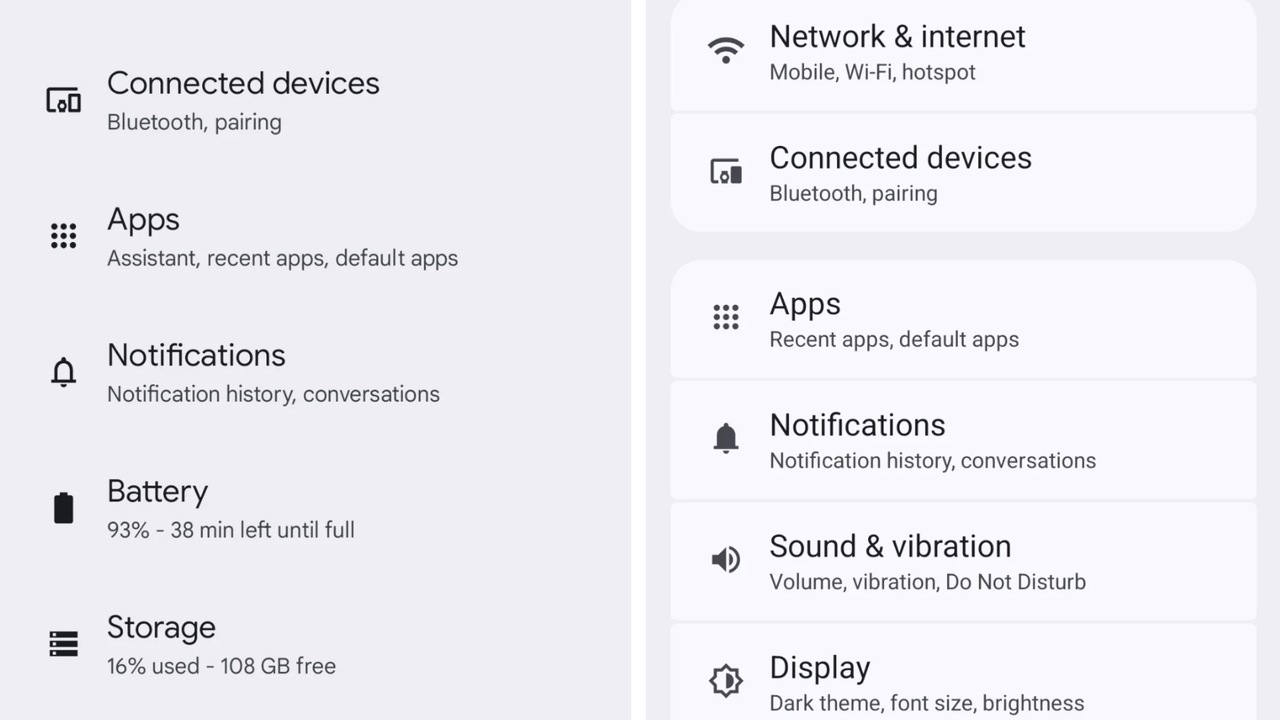Image resolution: width=1280 pixels, height=720 pixels.
Task: Open Storage settings with 108 GB free
Action: pos(221,644)
